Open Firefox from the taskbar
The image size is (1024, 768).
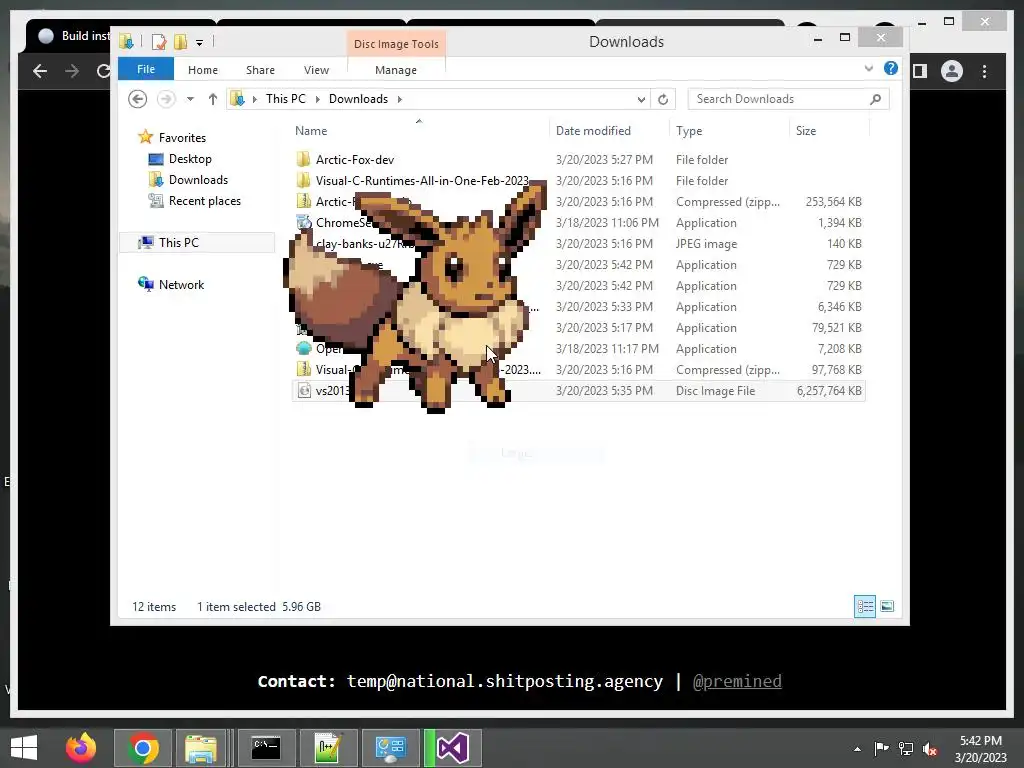click(81, 748)
